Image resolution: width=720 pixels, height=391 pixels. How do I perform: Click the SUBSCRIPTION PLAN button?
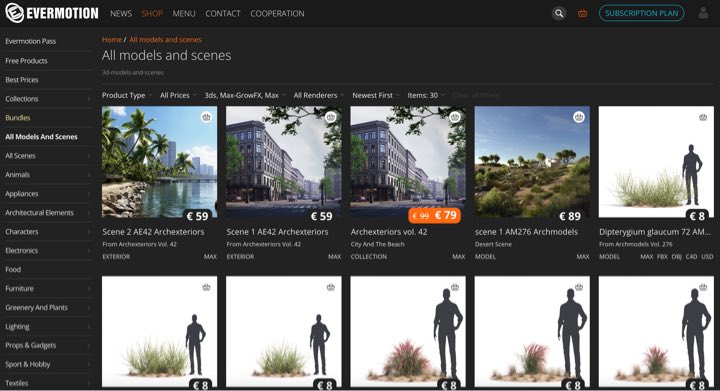[x=641, y=13]
